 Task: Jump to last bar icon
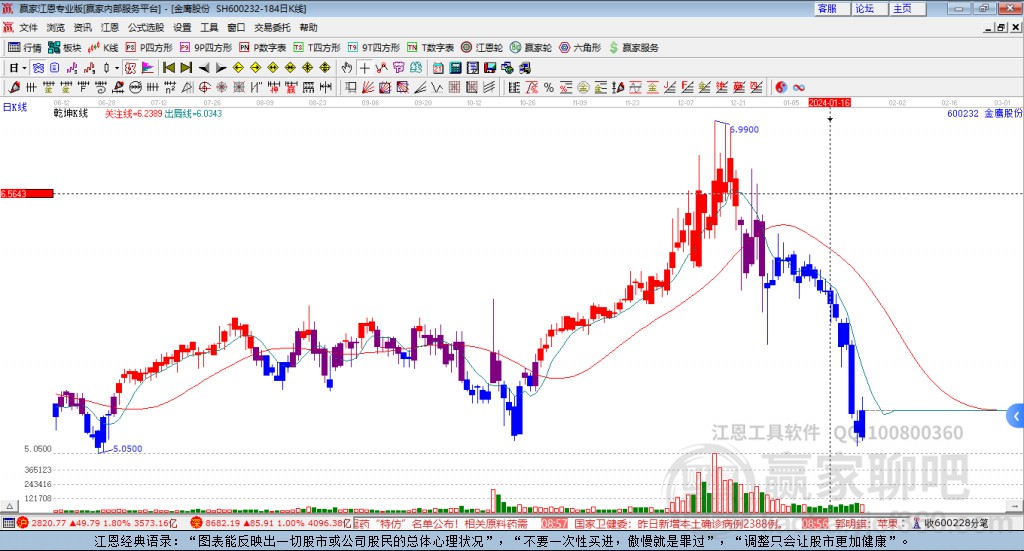186,68
